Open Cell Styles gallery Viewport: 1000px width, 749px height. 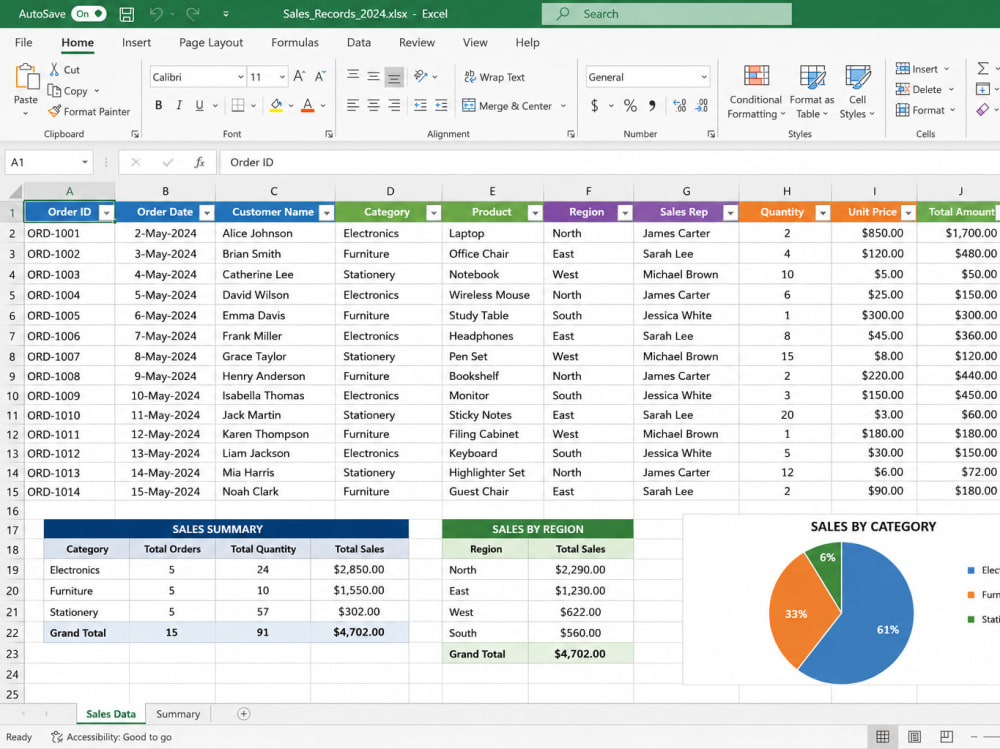point(857,92)
